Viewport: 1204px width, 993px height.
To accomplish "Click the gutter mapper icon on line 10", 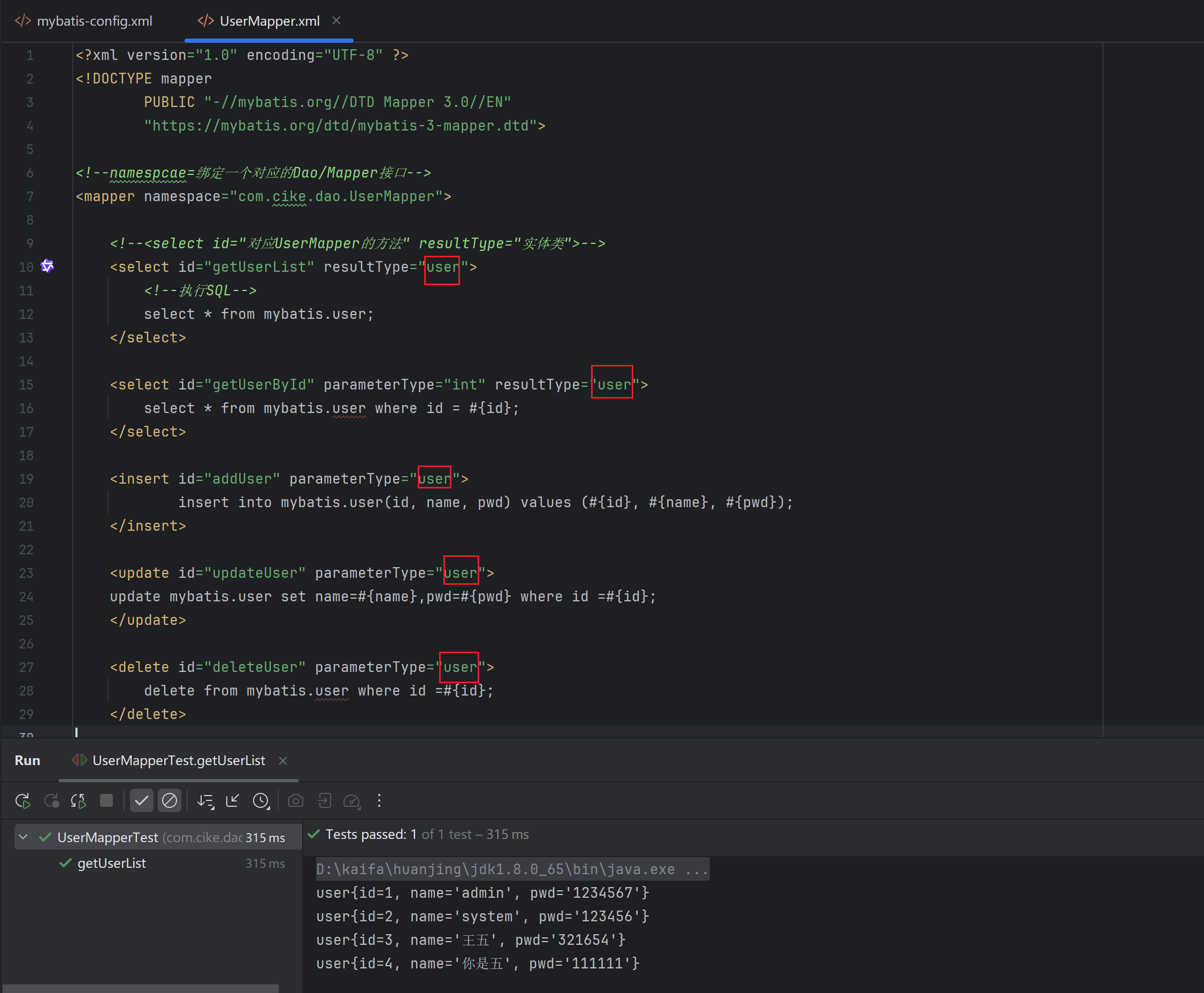I will pos(48,266).
